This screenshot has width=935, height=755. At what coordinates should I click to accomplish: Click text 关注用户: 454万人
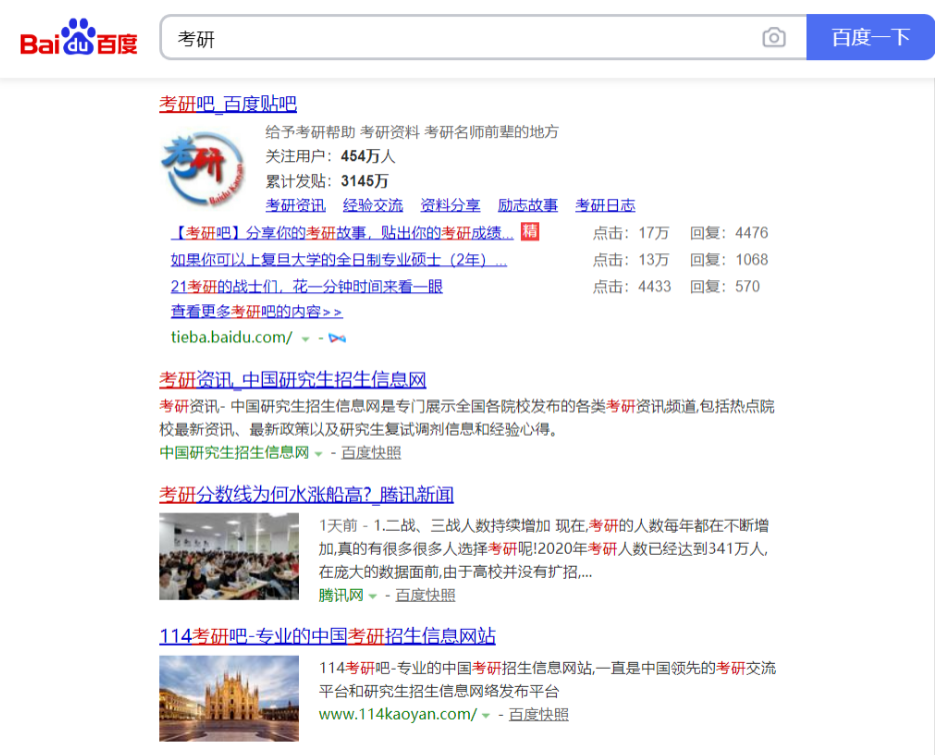click(x=330, y=156)
